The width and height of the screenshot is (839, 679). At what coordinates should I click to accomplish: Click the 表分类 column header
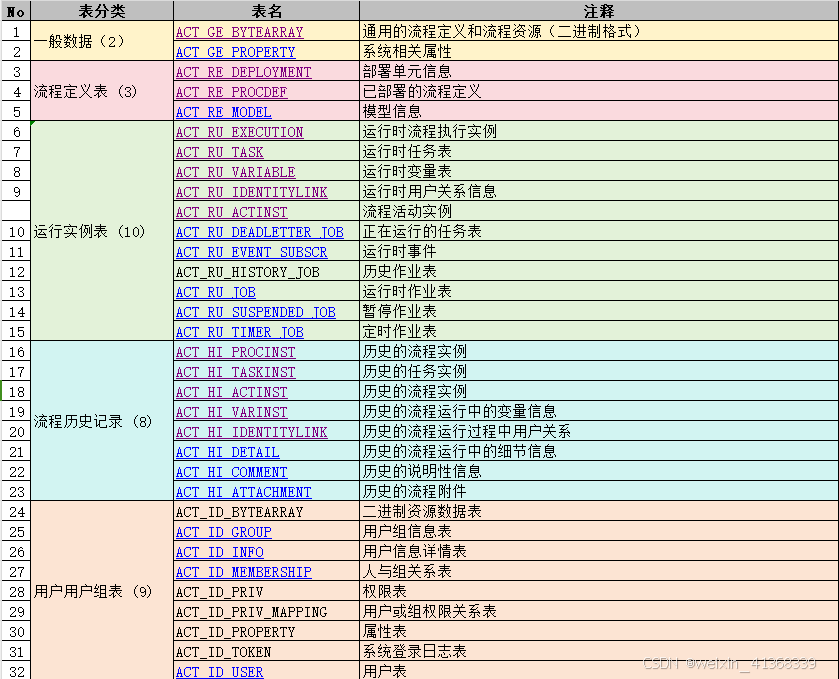coord(102,11)
